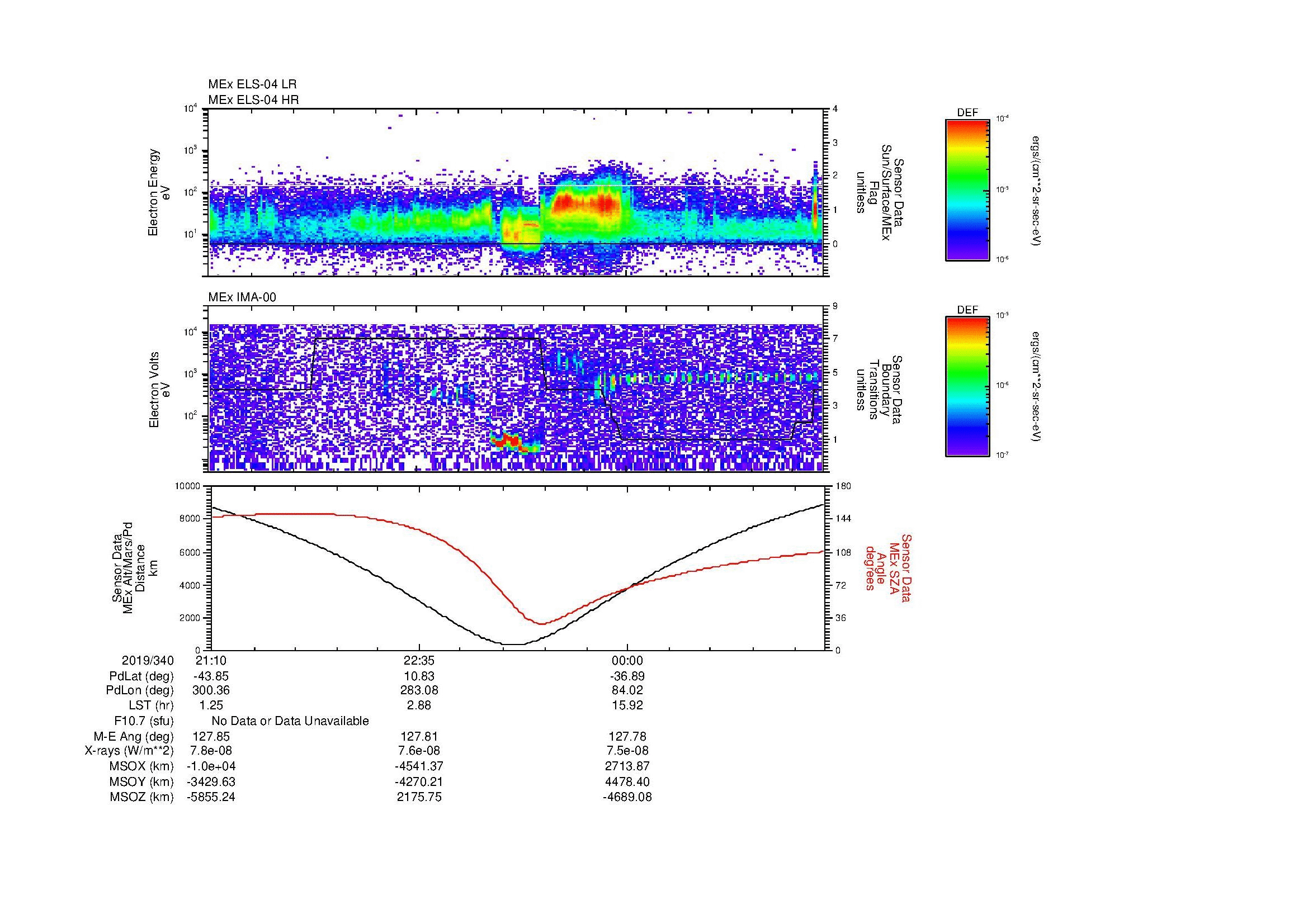
Task: Click the '2019/340' date label
Action: 148,660
